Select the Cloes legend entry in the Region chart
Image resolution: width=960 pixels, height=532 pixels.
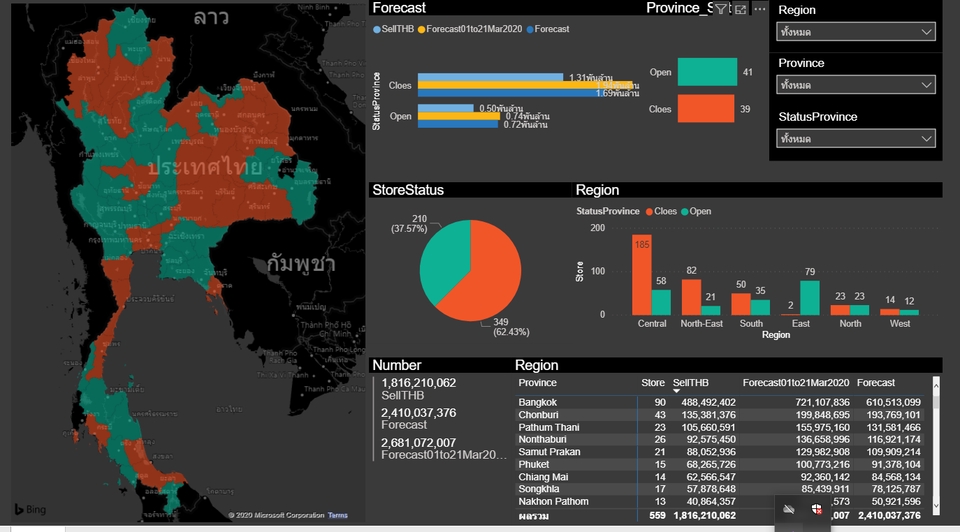(661, 211)
